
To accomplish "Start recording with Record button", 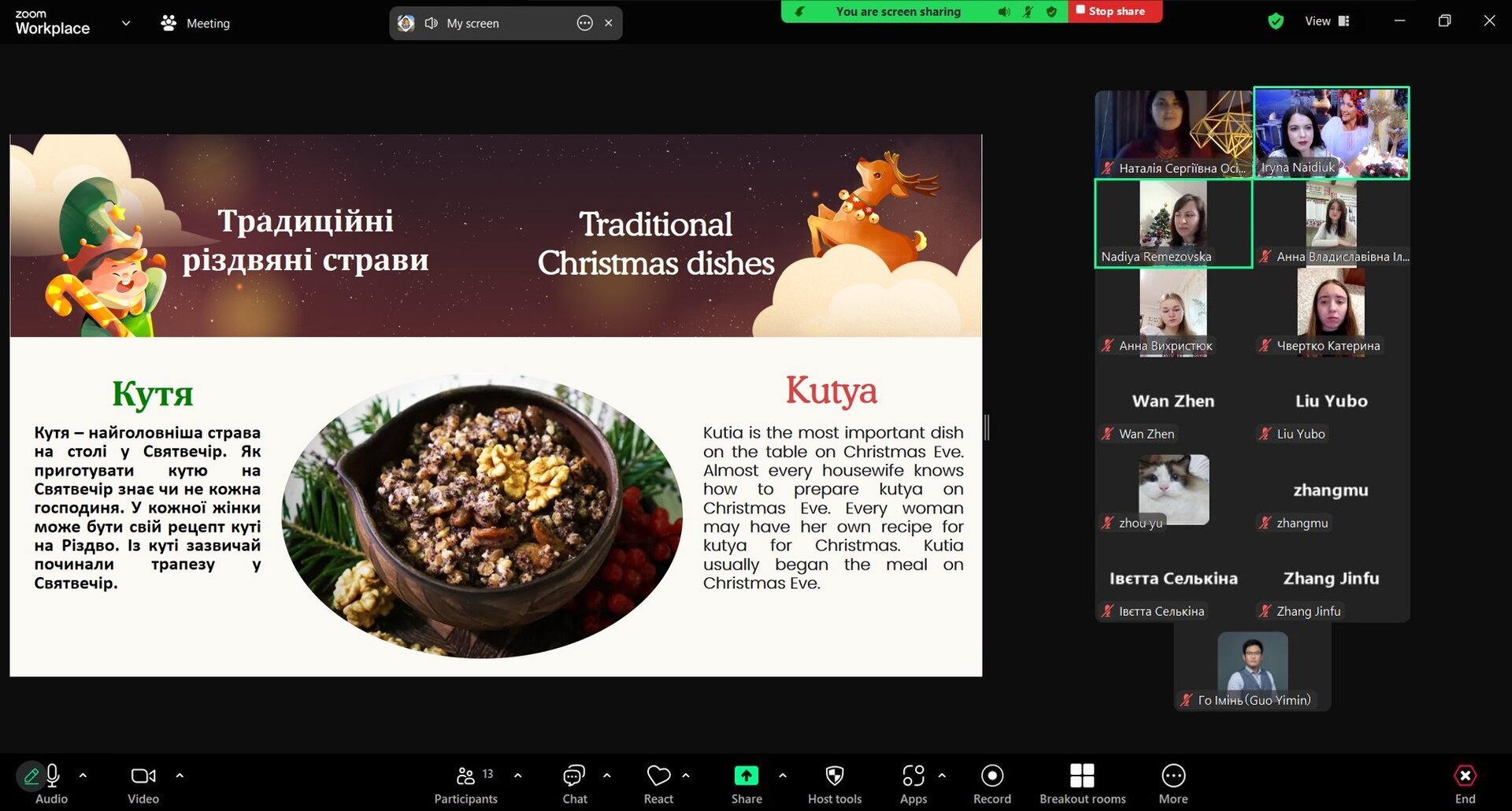I will tap(991, 785).
